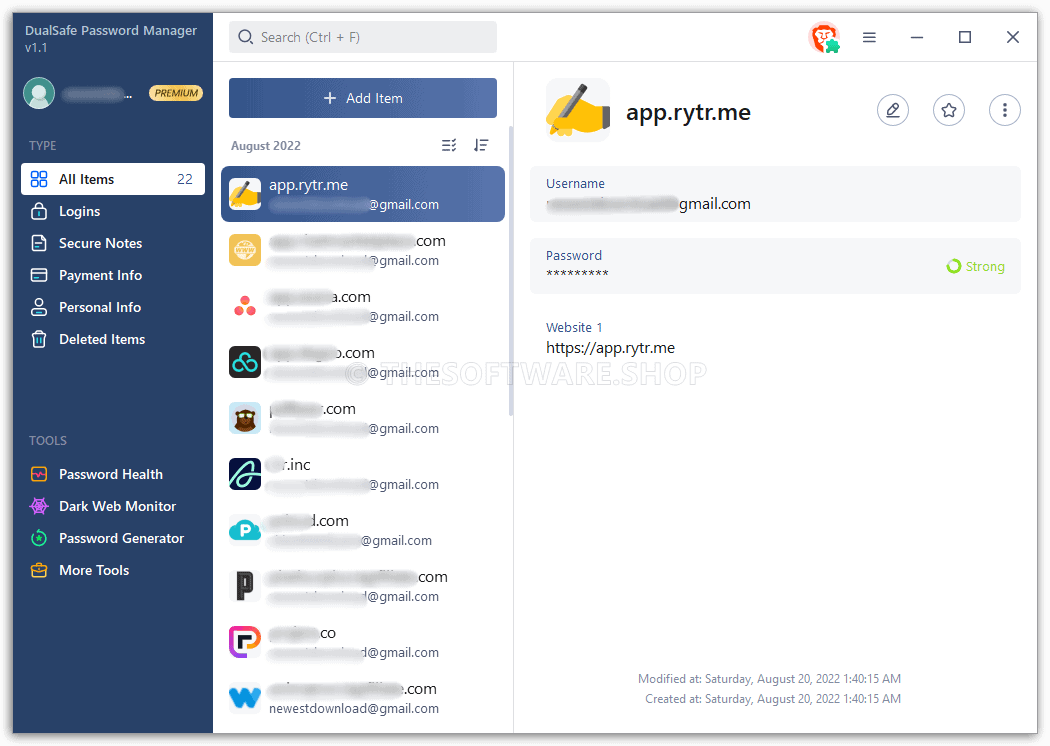Click the Logins lock icon

(x=39, y=211)
